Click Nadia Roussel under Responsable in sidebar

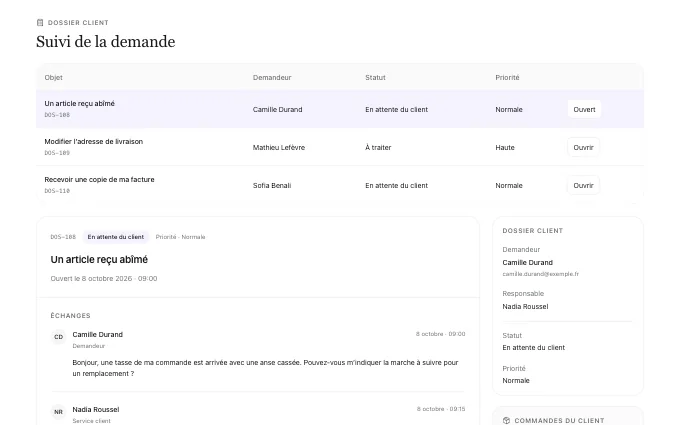pos(525,307)
